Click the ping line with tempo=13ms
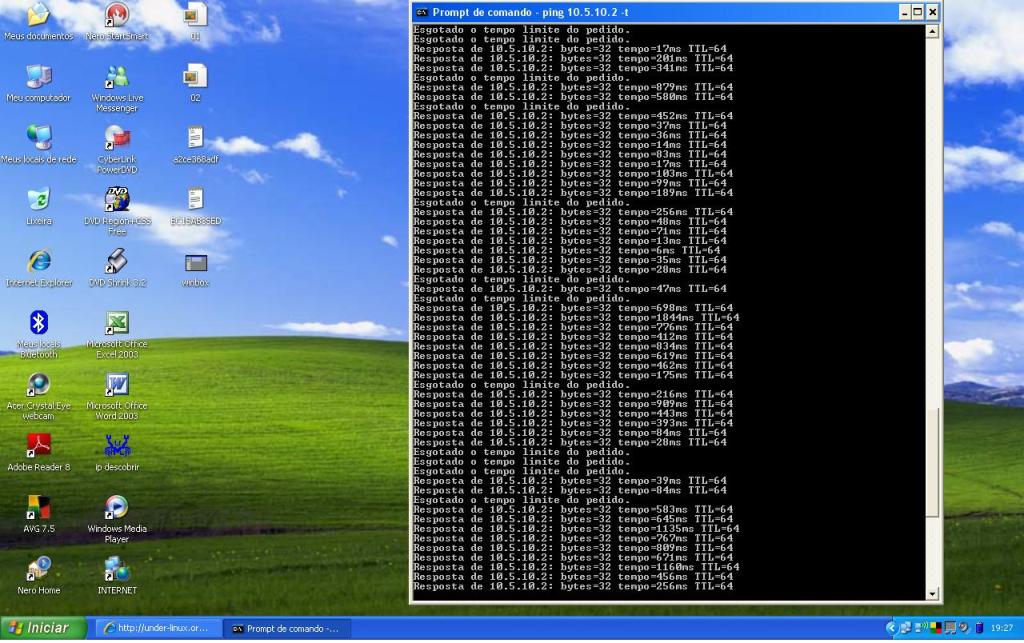Image resolution: width=1024 pixels, height=643 pixels. coord(569,241)
